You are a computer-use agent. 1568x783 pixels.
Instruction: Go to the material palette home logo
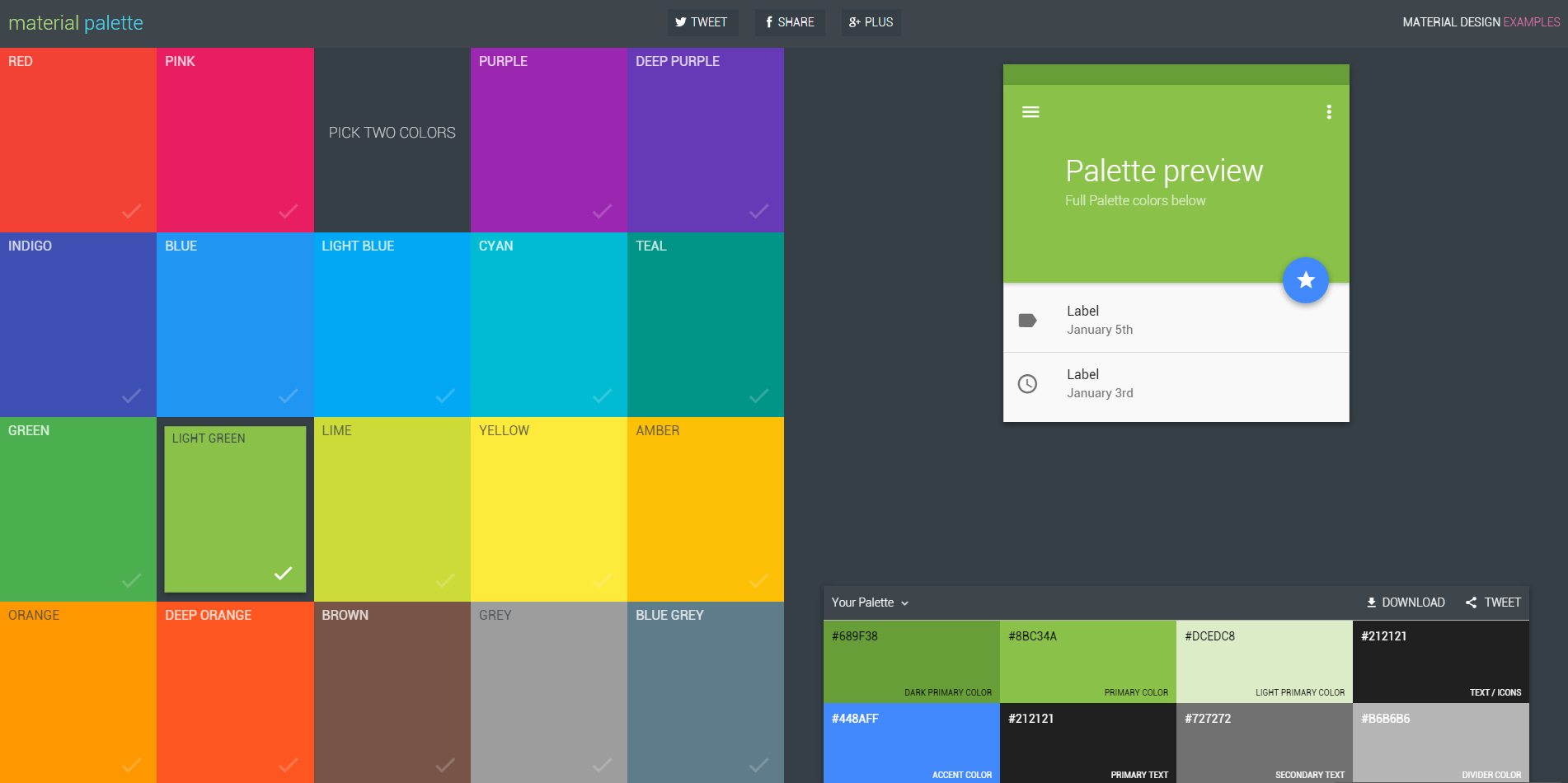tap(76, 23)
